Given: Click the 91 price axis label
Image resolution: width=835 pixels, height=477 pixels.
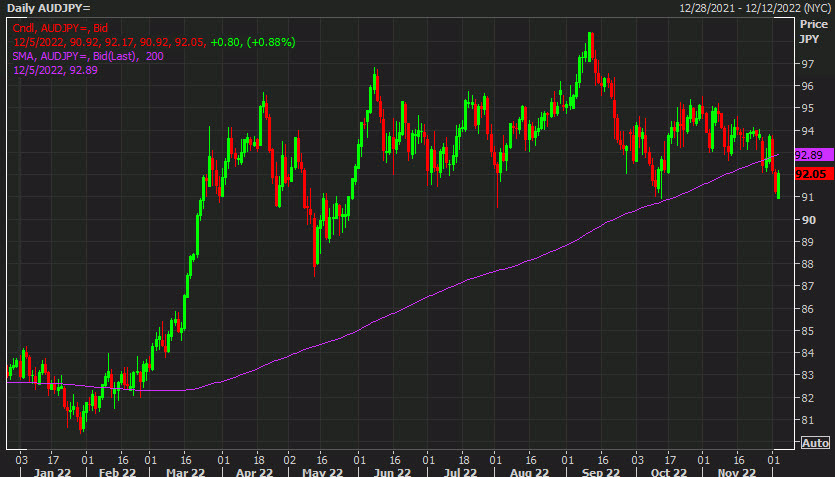Looking at the screenshot, I should tap(807, 197).
